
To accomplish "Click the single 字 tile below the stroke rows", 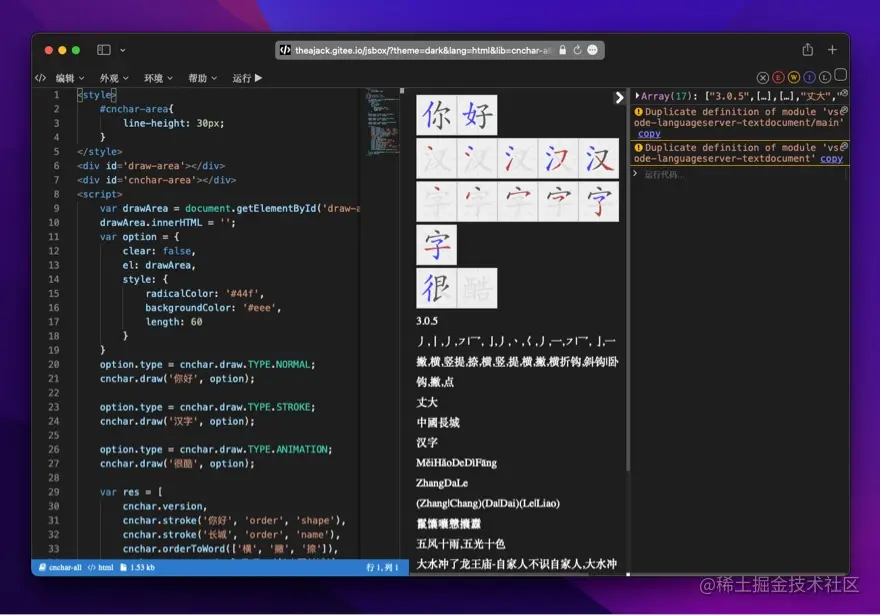I will pos(437,245).
